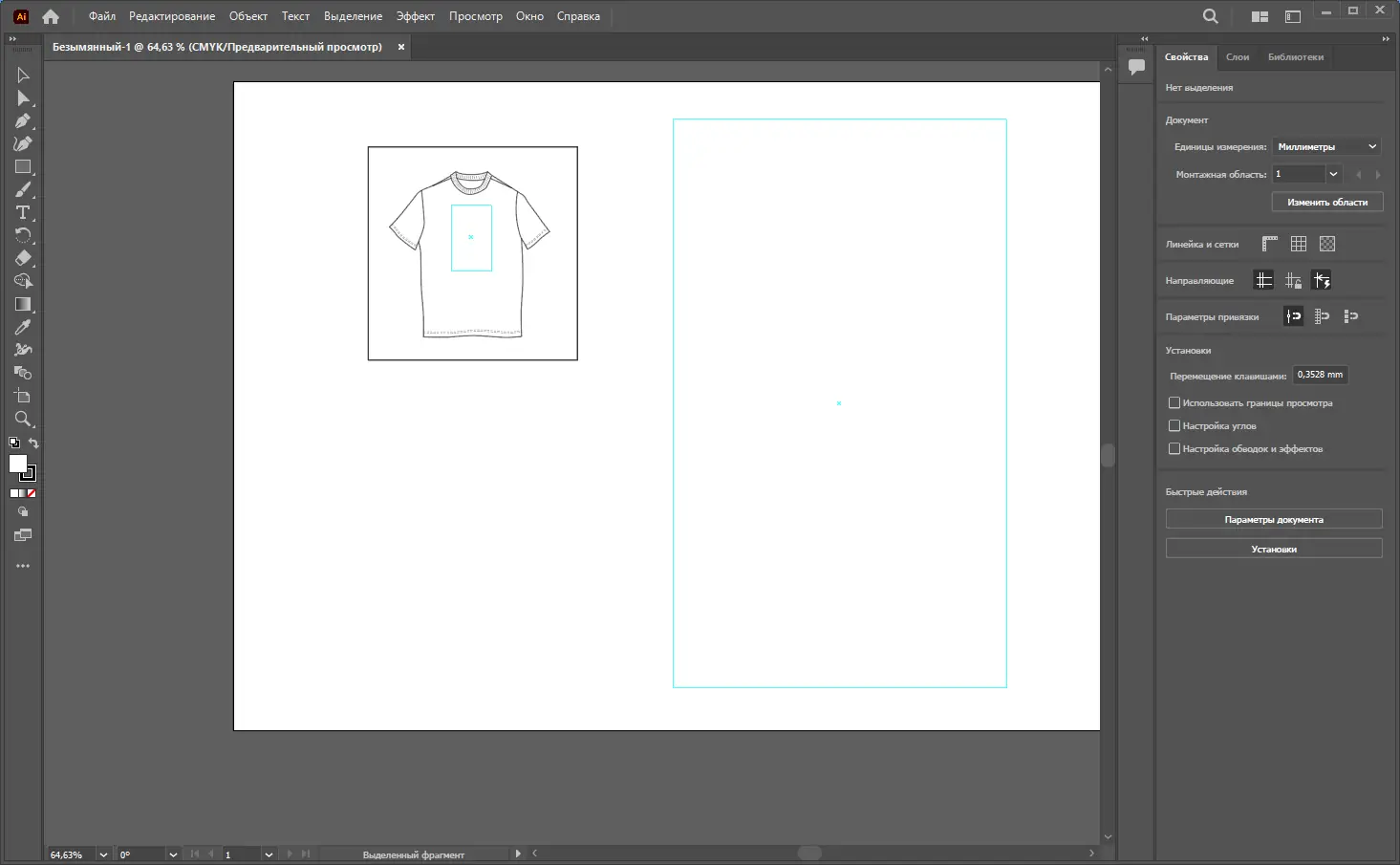
Task: Enable 'Настройка углов' checkbox
Action: coord(1174,425)
